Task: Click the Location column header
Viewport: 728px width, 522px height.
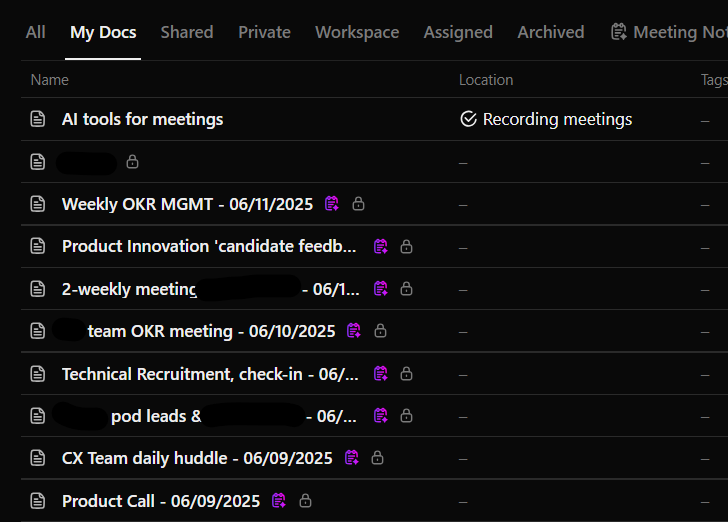Action: (x=486, y=80)
